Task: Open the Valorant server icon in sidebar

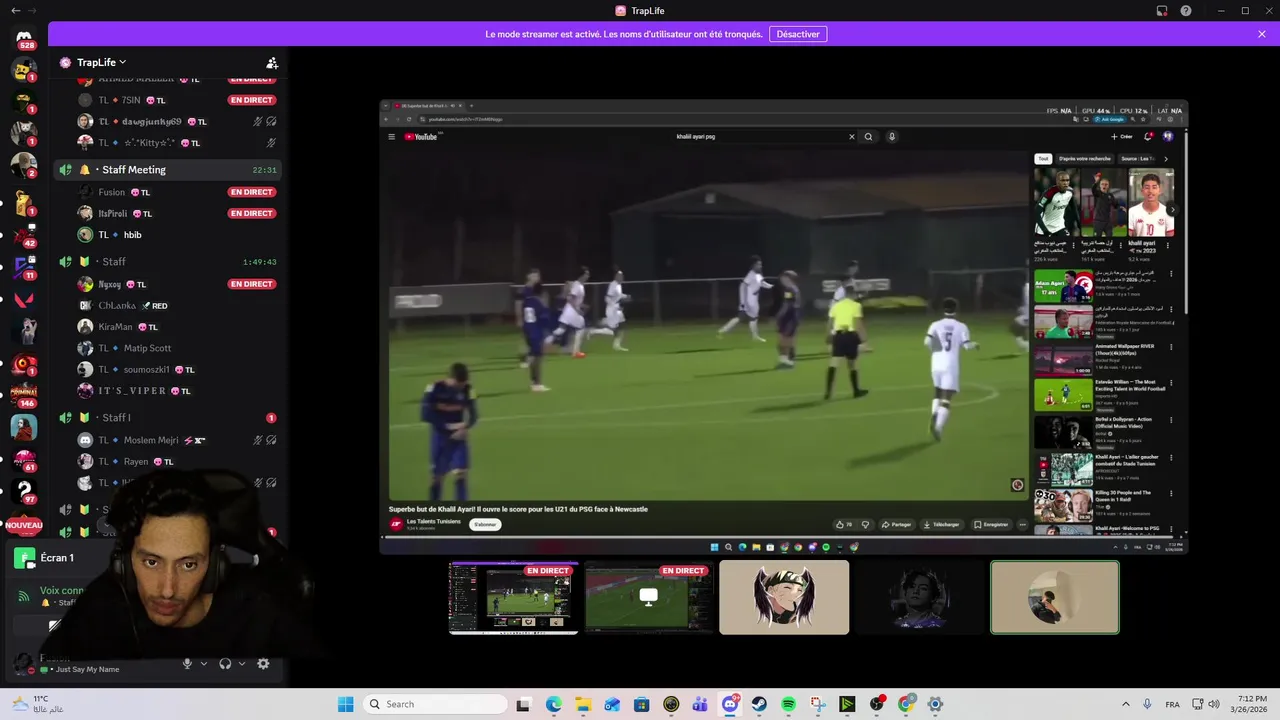Action: [x=24, y=299]
